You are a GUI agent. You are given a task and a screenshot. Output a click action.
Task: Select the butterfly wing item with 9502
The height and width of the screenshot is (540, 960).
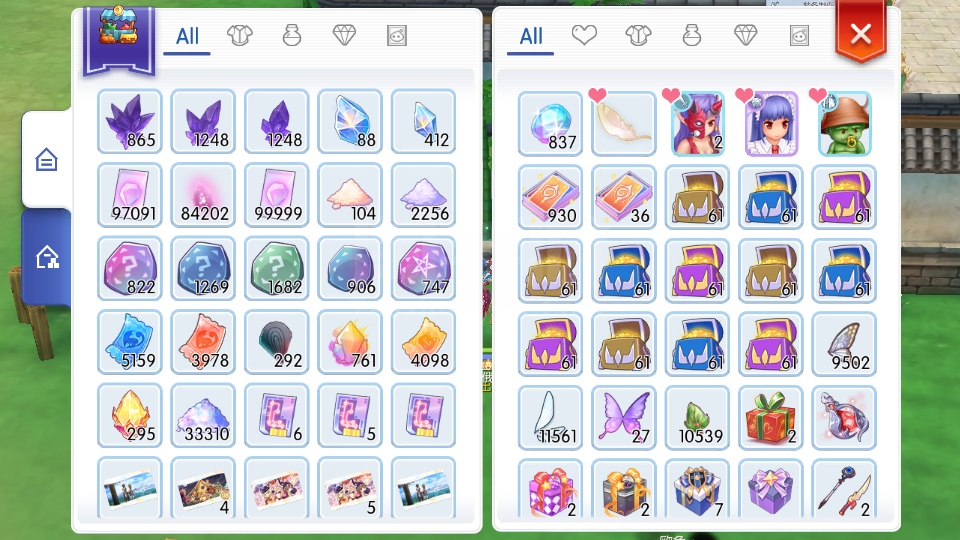click(x=844, y=344)
